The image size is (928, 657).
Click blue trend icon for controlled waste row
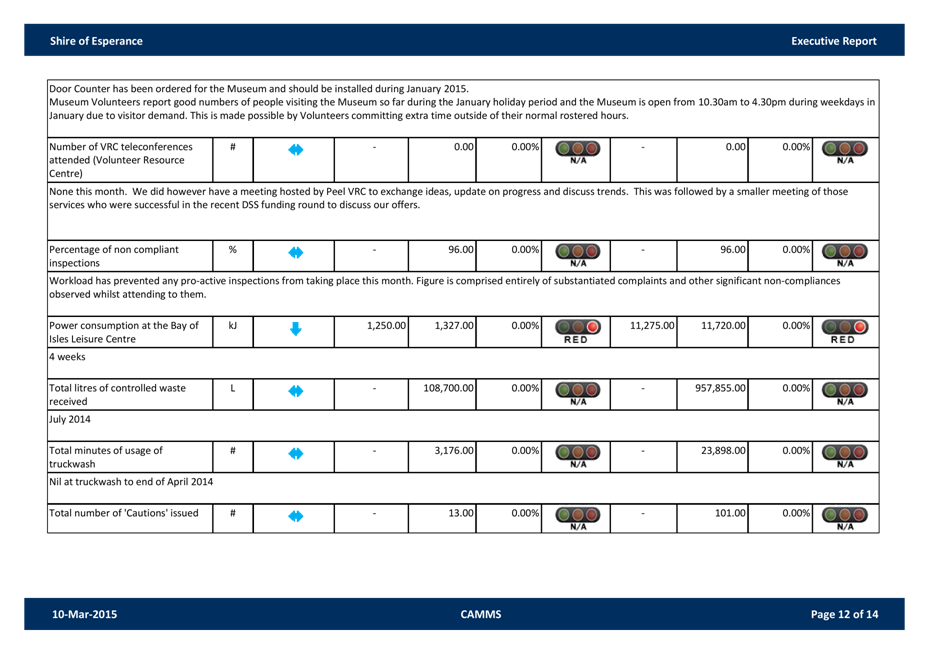click(295, 391)
